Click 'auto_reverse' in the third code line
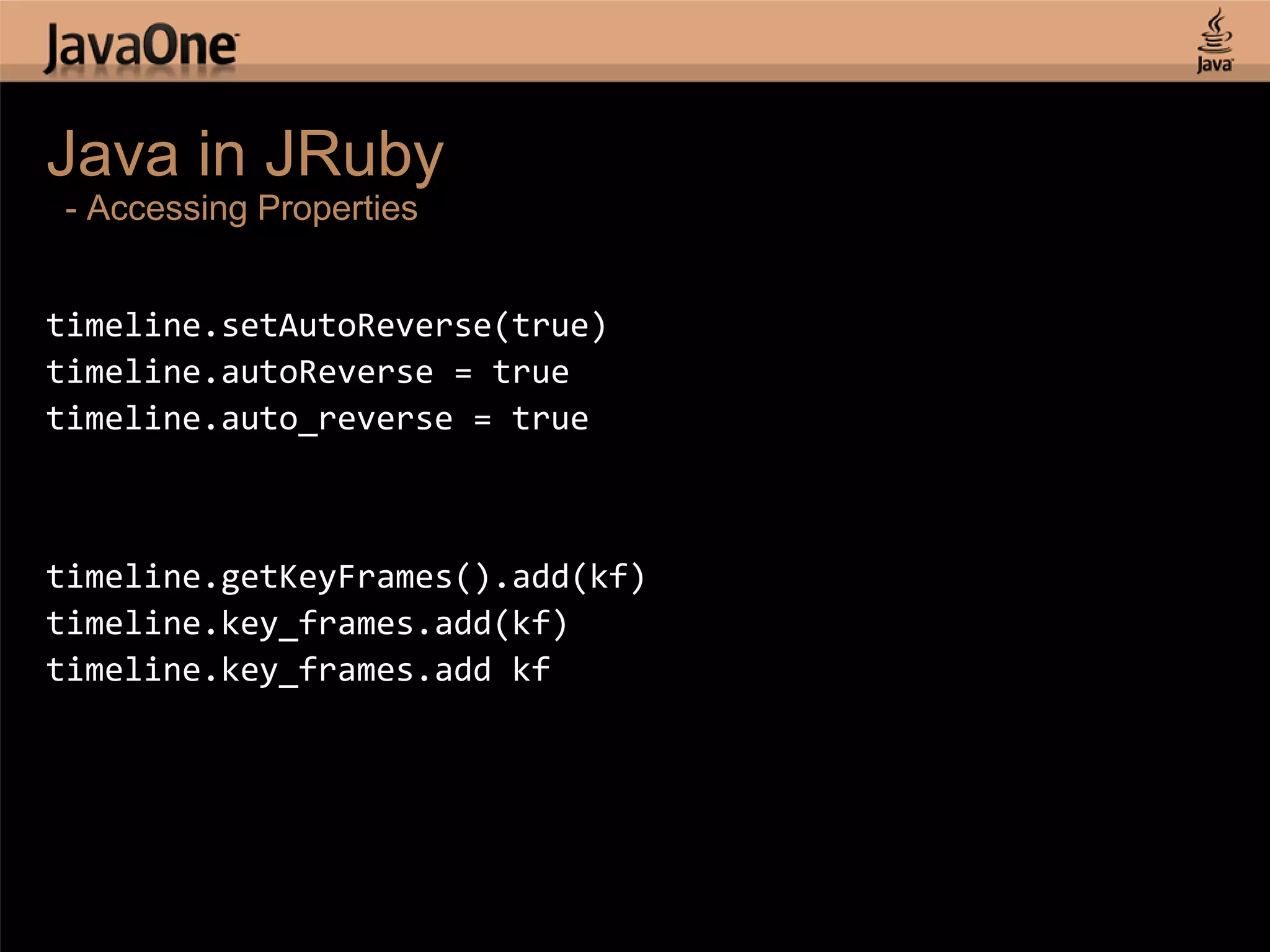This screenshot has height=952, width=1270. click(x=337, y=420)
